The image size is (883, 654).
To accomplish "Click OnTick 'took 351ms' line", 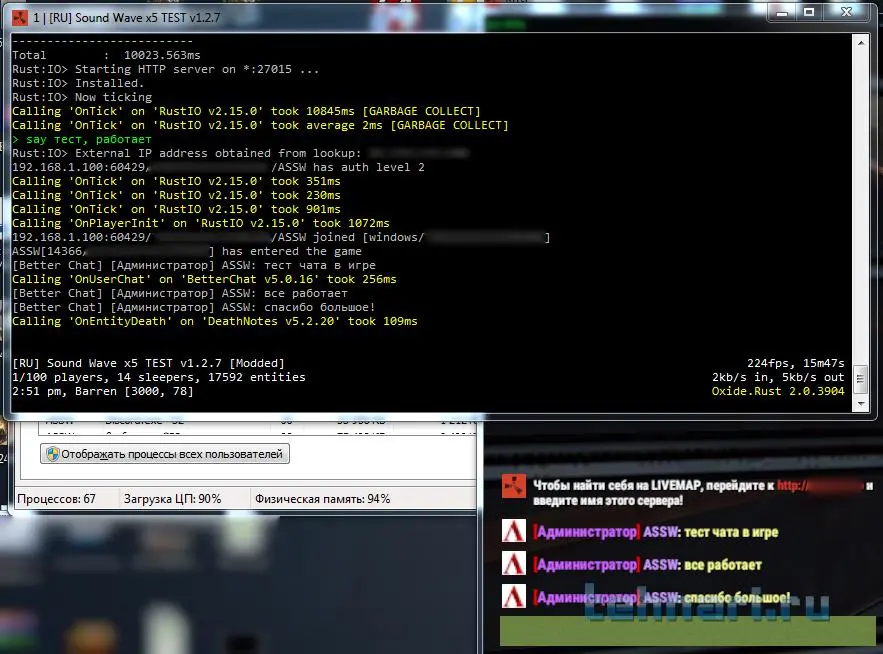I will coord(176,181).
